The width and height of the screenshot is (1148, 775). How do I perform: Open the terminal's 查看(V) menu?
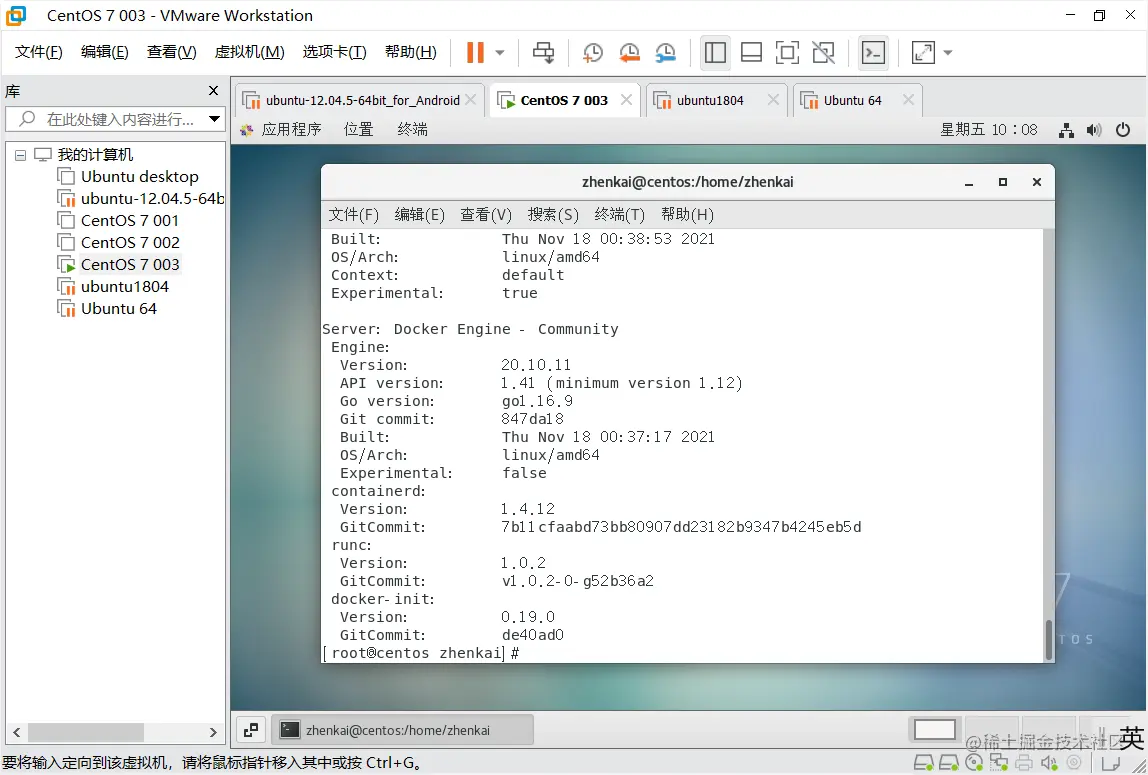485,214
